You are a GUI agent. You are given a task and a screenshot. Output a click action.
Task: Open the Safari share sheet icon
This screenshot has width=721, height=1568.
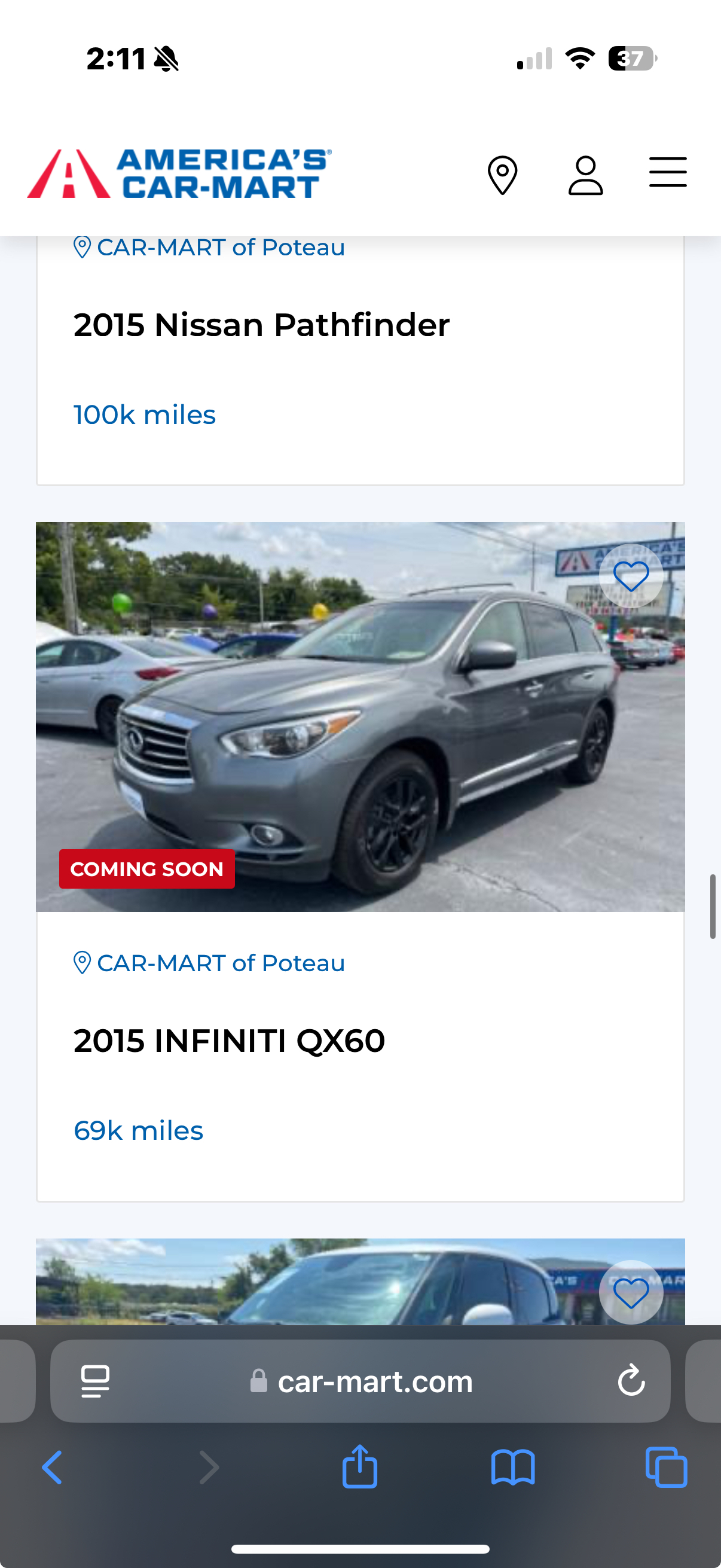pos(359,1466)
